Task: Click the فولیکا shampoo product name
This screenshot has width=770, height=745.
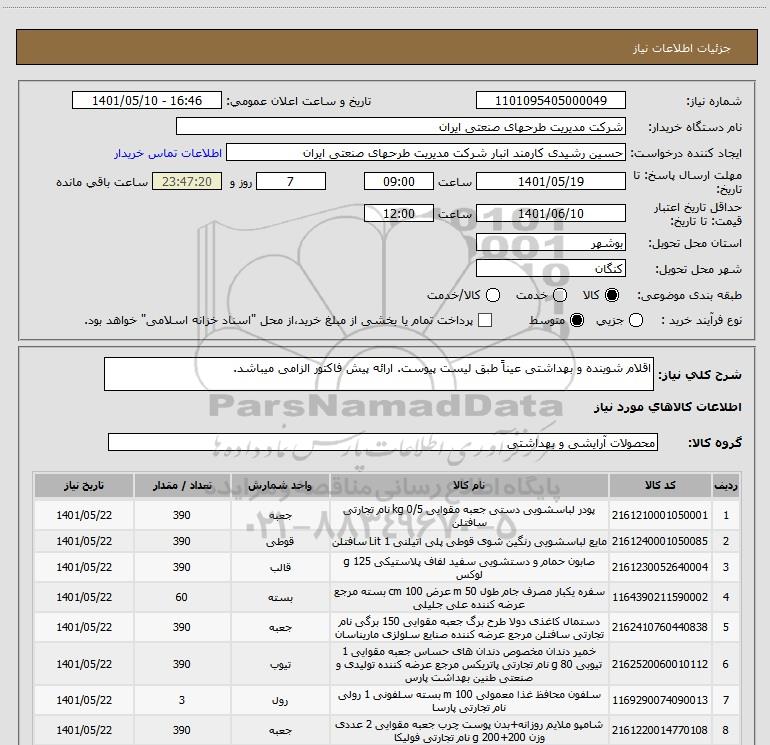Action: tap(469, 731)
